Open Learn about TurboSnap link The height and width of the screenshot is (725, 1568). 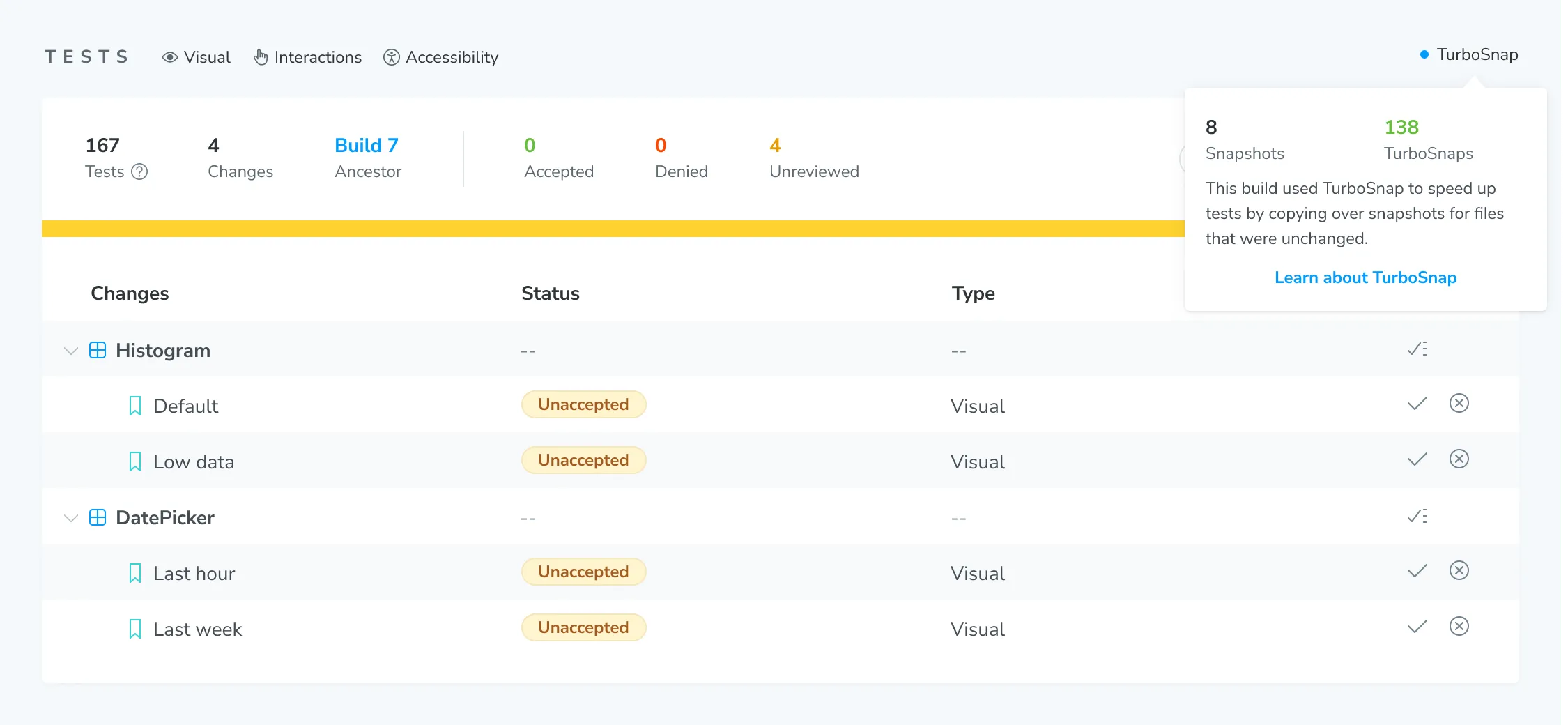click(x=1365, y=277)
